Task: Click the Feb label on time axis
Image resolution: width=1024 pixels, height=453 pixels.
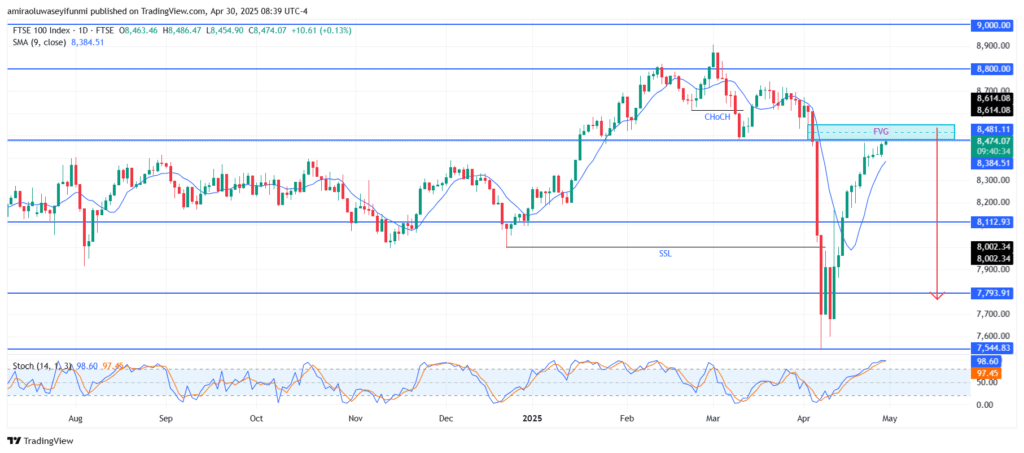Action: [x=628, y=418]
